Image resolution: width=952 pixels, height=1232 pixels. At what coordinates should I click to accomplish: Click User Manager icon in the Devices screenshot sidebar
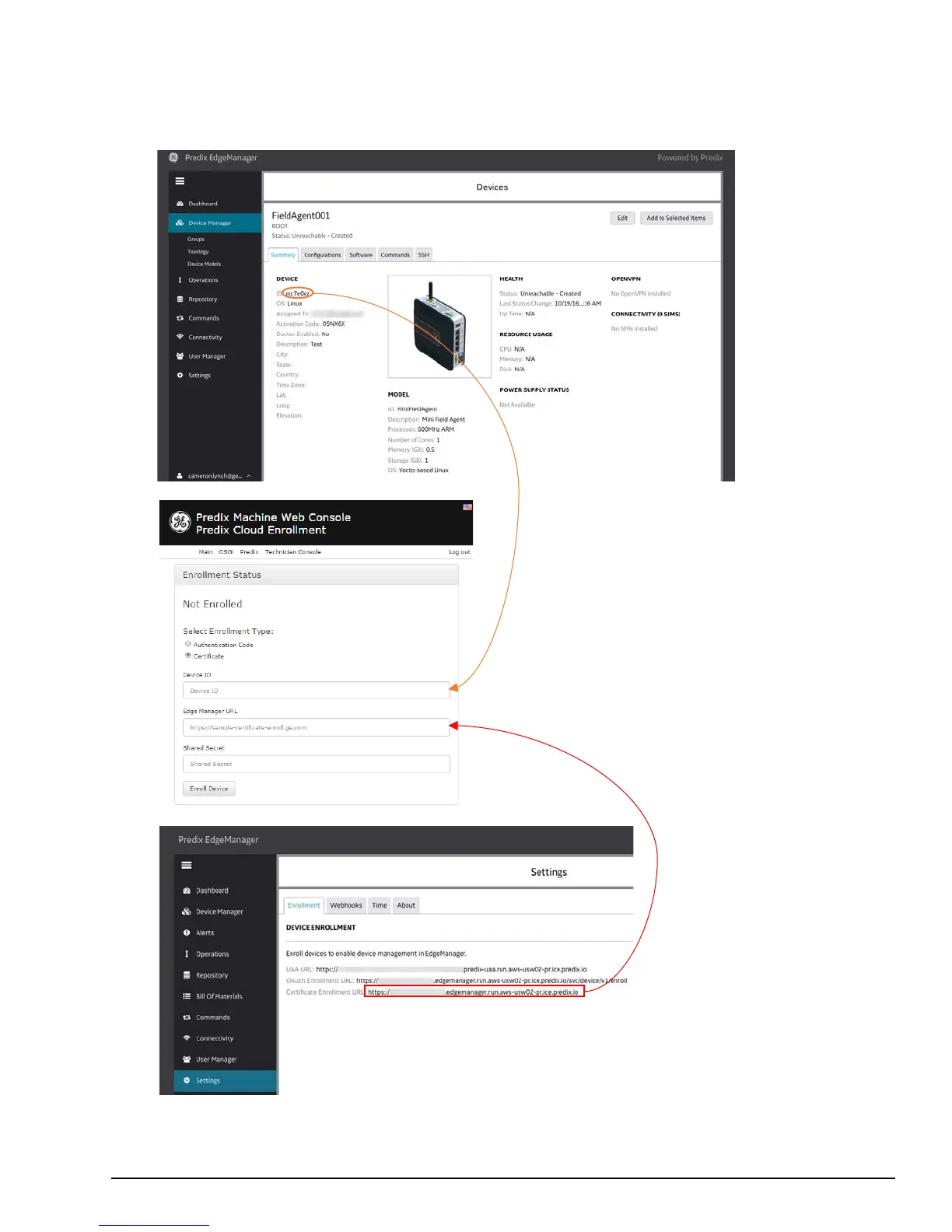pos(180,356)
